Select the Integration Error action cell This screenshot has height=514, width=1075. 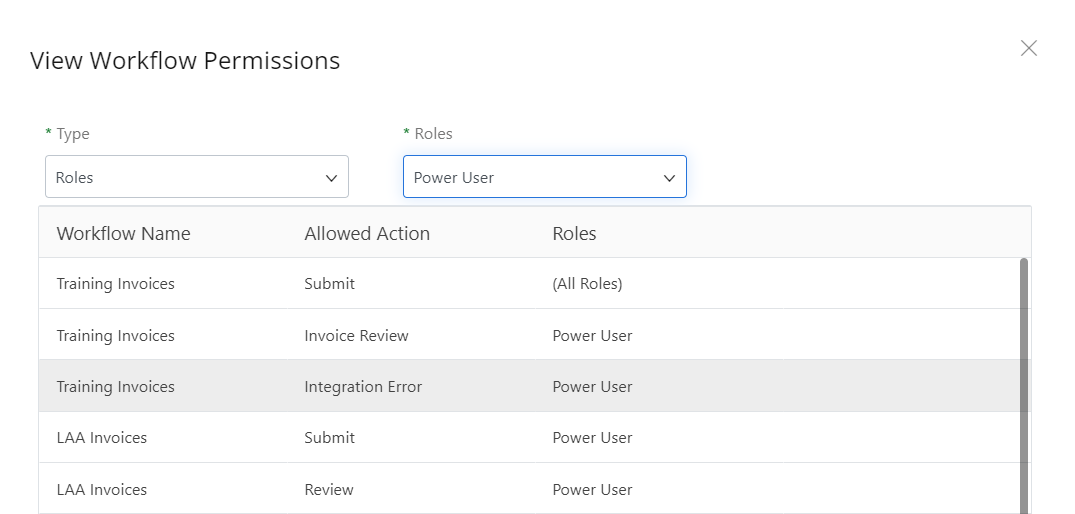click(x=363, y=387)
